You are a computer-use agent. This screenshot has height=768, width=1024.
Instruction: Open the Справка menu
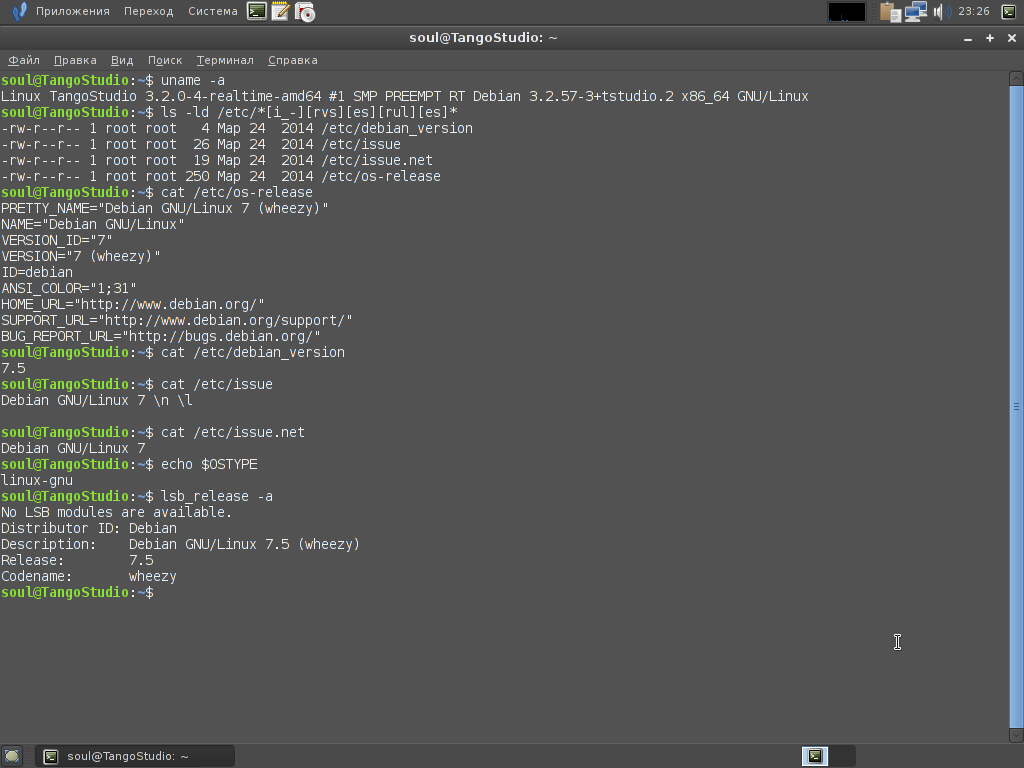click(x=293, y=60)
